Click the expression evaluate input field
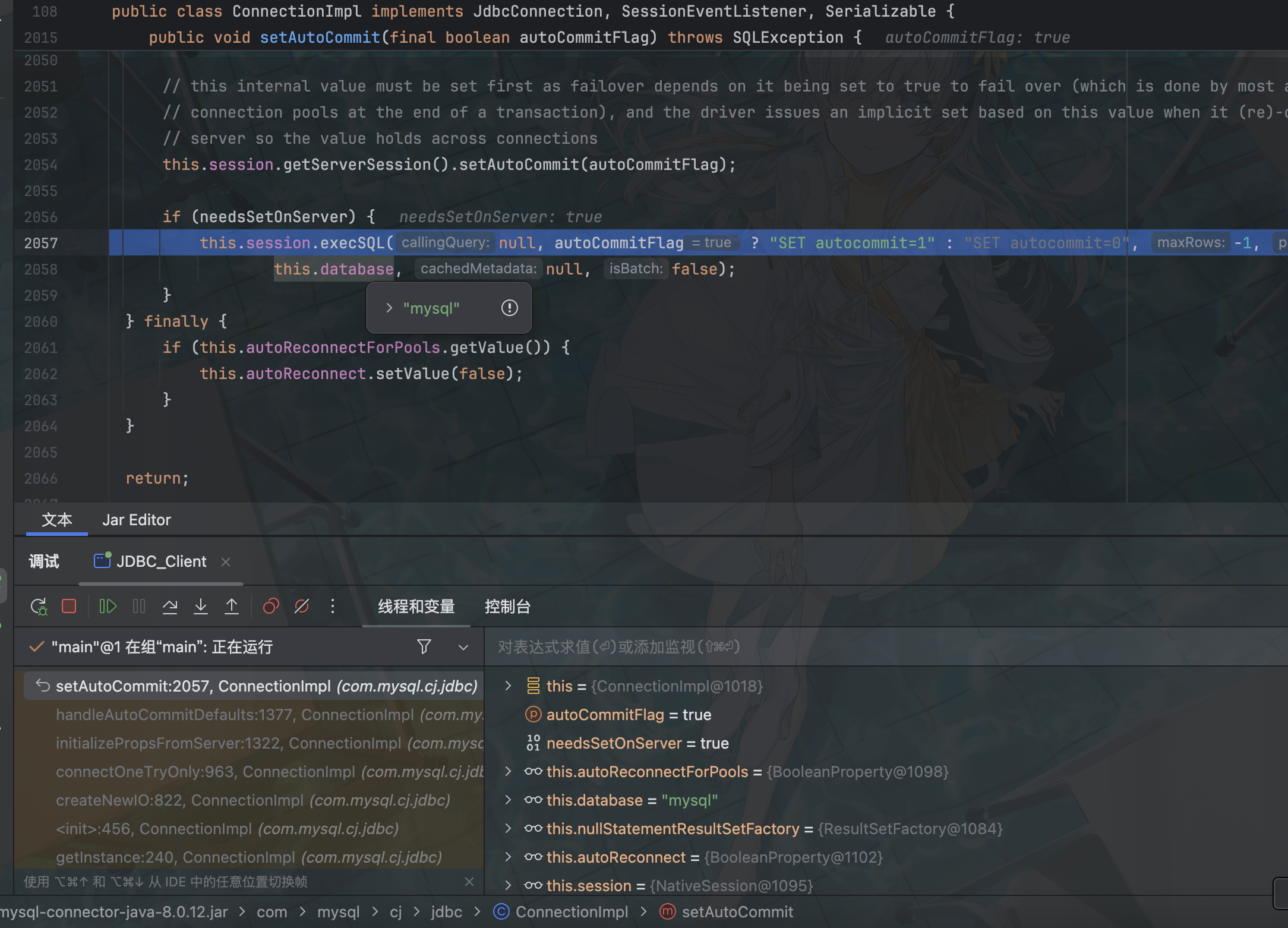Image resolution: width=1288 pixels, height=928 pixels. click(x=832, y=646)
